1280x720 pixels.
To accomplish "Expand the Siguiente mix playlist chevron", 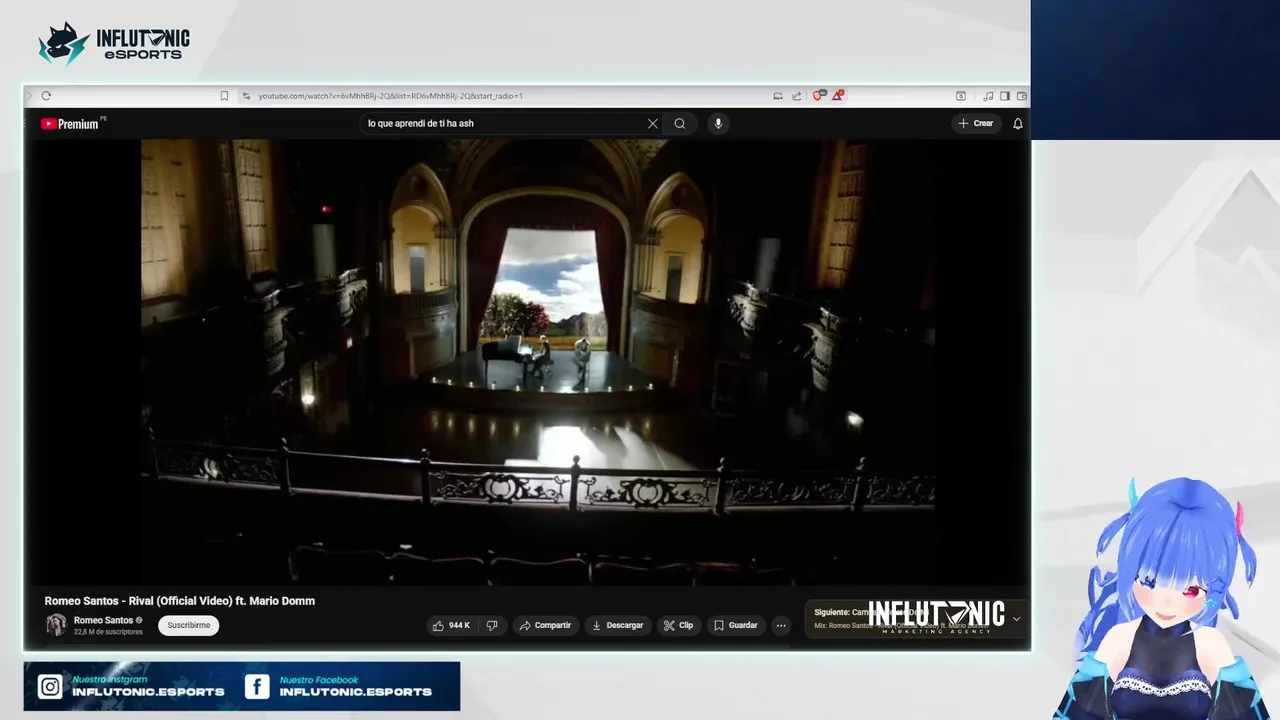I will coord(1016,619).
